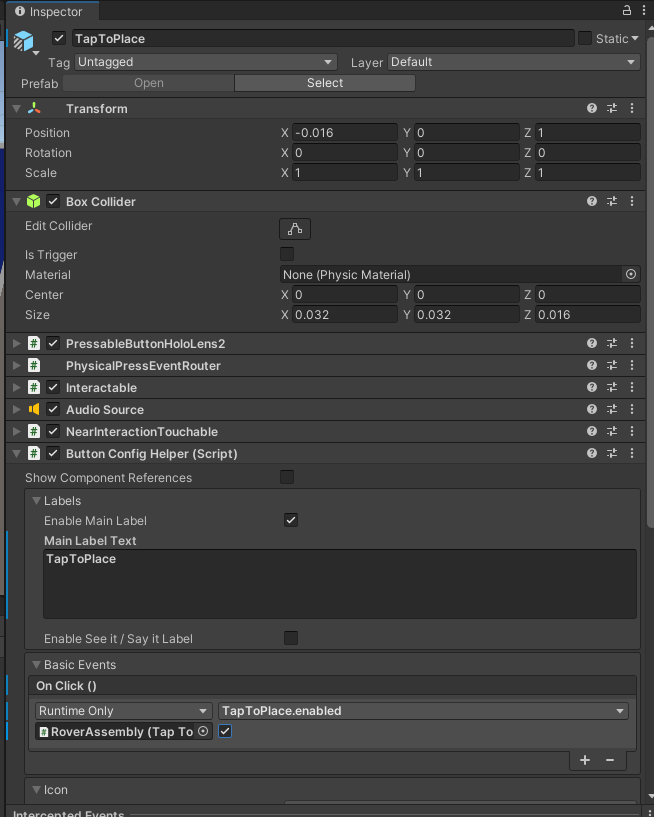This screenshot has width=654, height=817.
Task: Open Audio Source preset settings icon
Action: [612, 409]
